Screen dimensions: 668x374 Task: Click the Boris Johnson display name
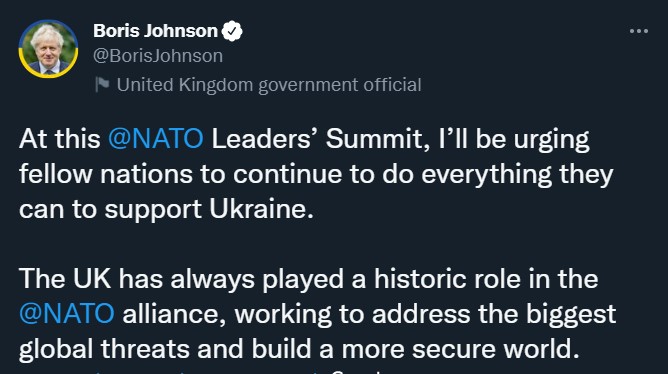pos(155,31)
